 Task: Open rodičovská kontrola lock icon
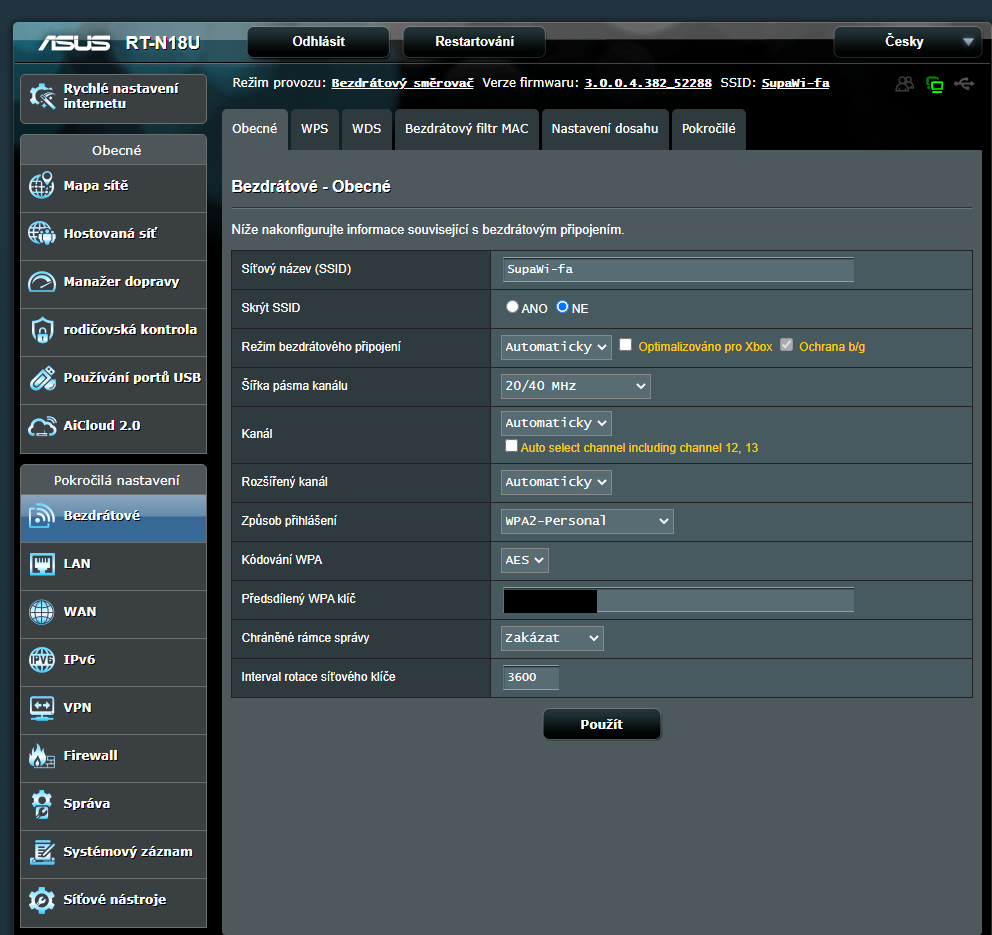[x=42, y=330]
